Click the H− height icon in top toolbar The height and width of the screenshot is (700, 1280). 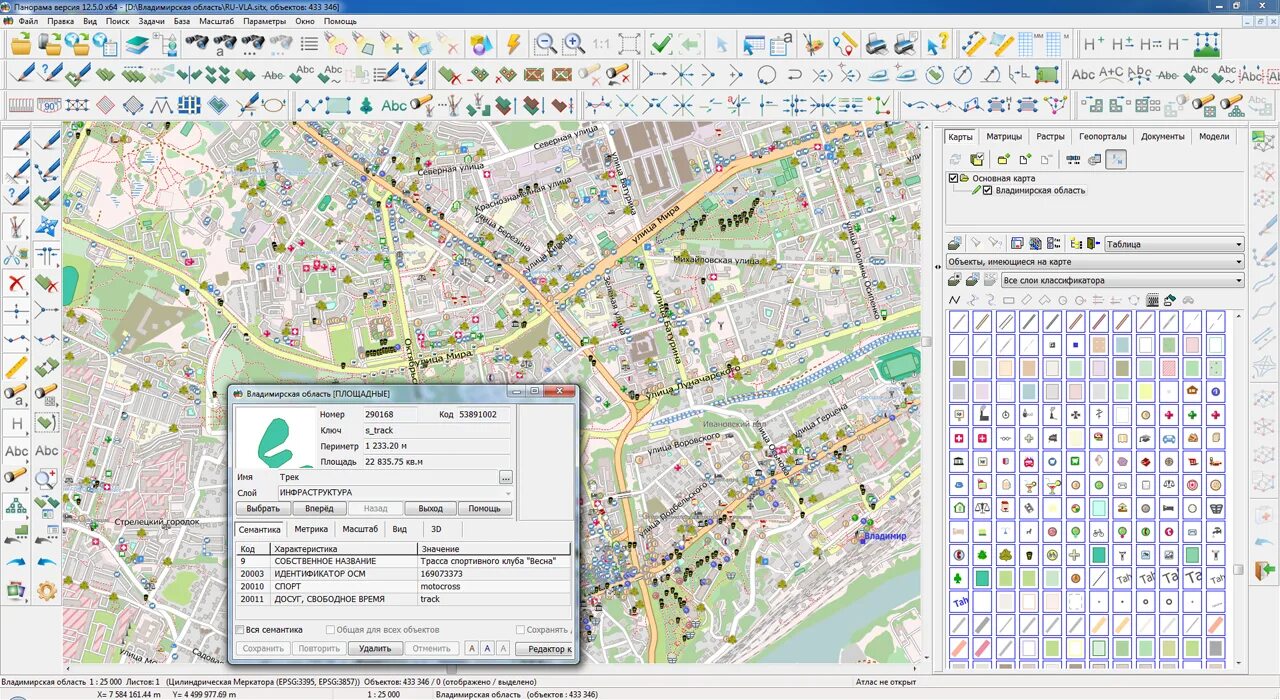pos(1178,44)
